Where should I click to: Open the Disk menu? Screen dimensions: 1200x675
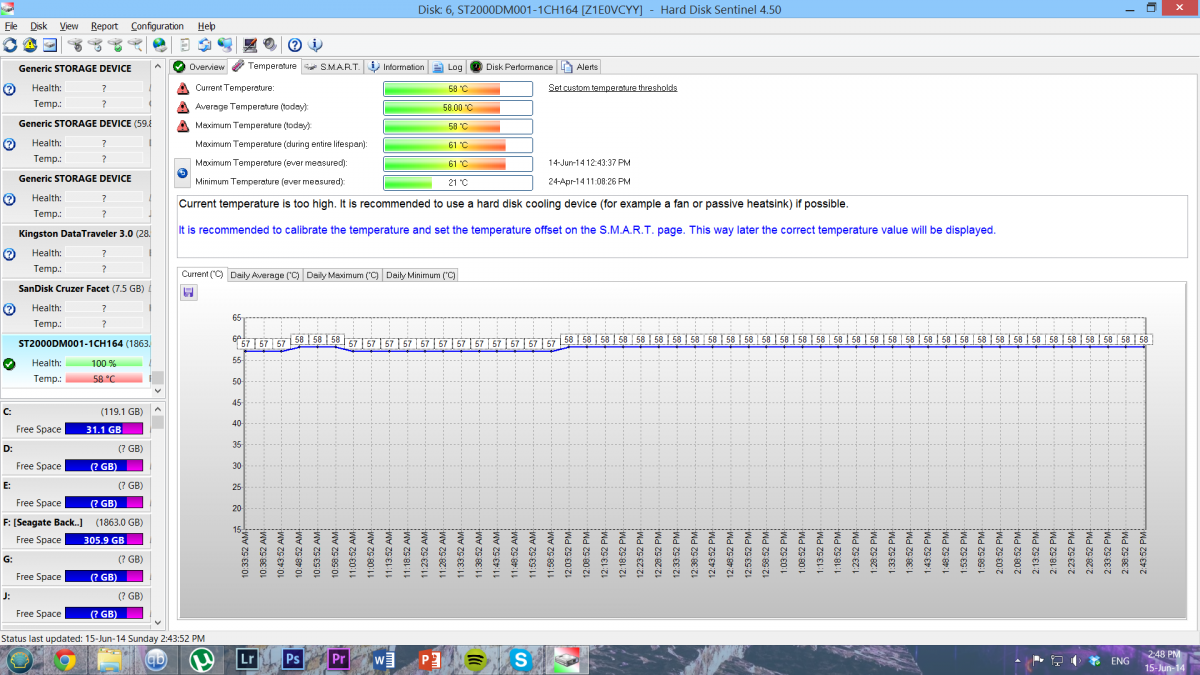coord(39,26)
